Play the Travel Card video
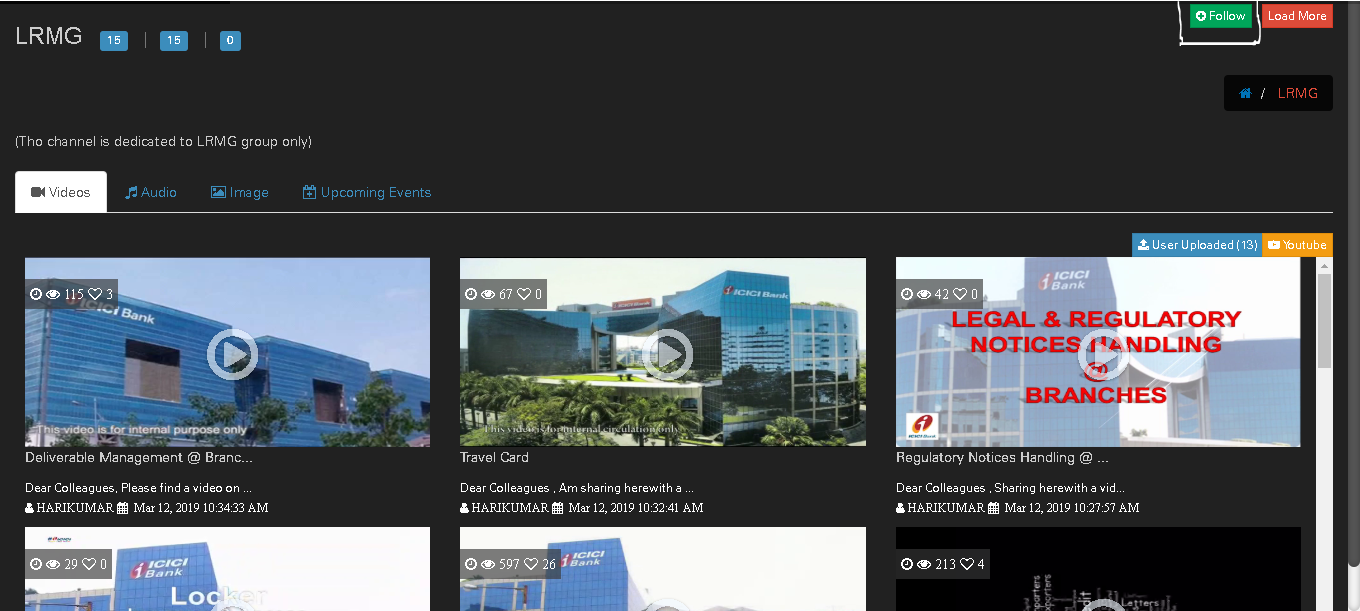1360x611 pixels. [x=667, y=354]
